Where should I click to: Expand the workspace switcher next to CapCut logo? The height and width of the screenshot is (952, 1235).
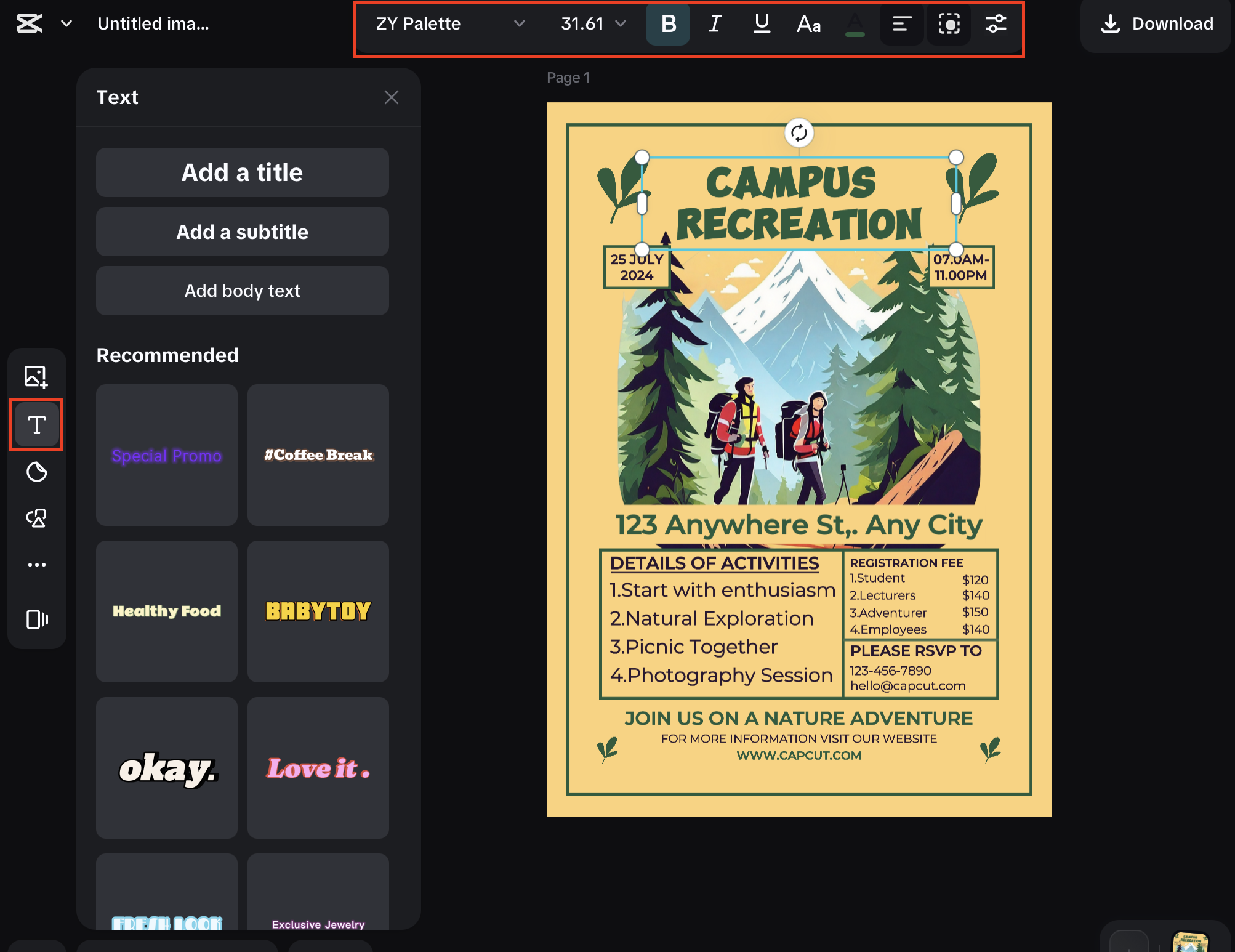tap(66, 23)
